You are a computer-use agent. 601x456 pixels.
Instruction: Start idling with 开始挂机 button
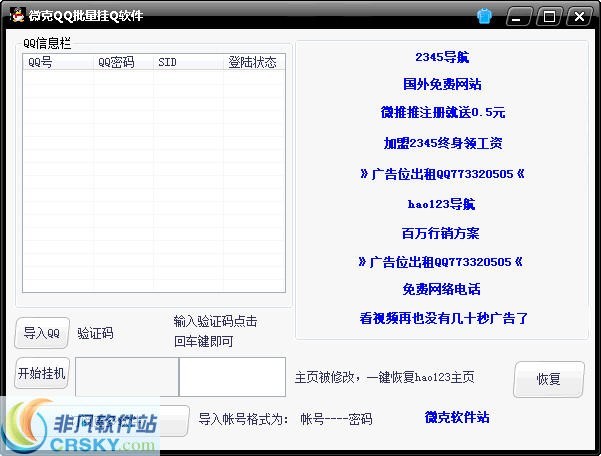(42, 373)
